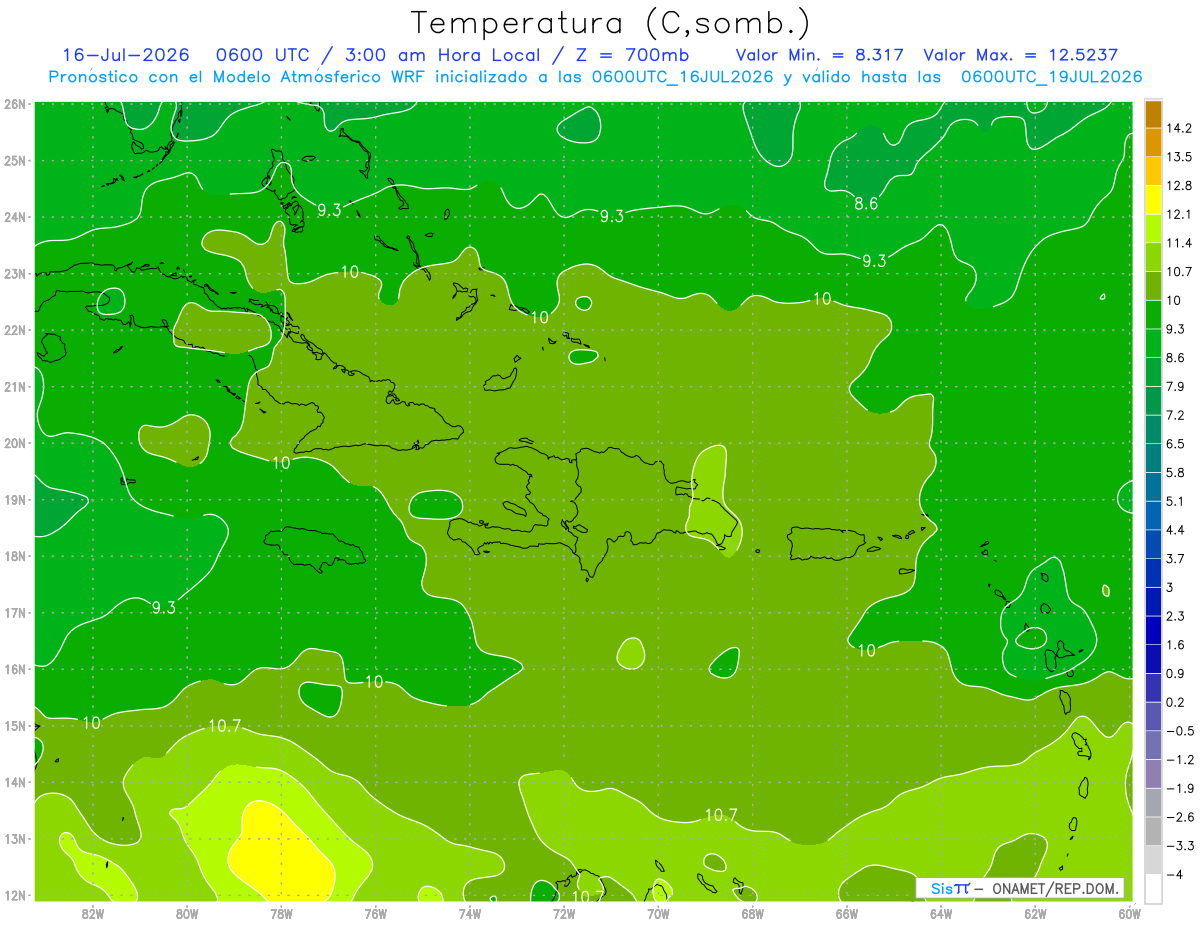
Task: Click the white swatch at the color legend bottom
Action: pyautogui.click(x=1153, y=888)
